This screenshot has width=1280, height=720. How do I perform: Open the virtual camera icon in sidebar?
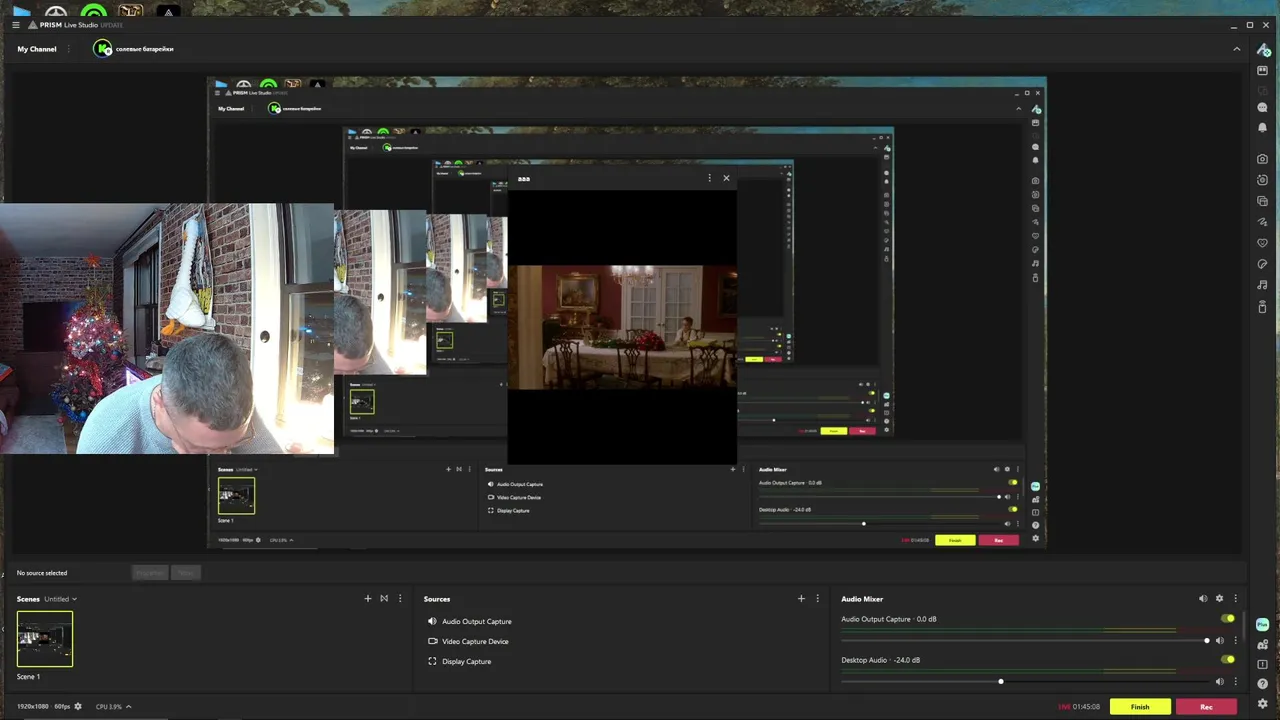click(x=1263, y=180)
